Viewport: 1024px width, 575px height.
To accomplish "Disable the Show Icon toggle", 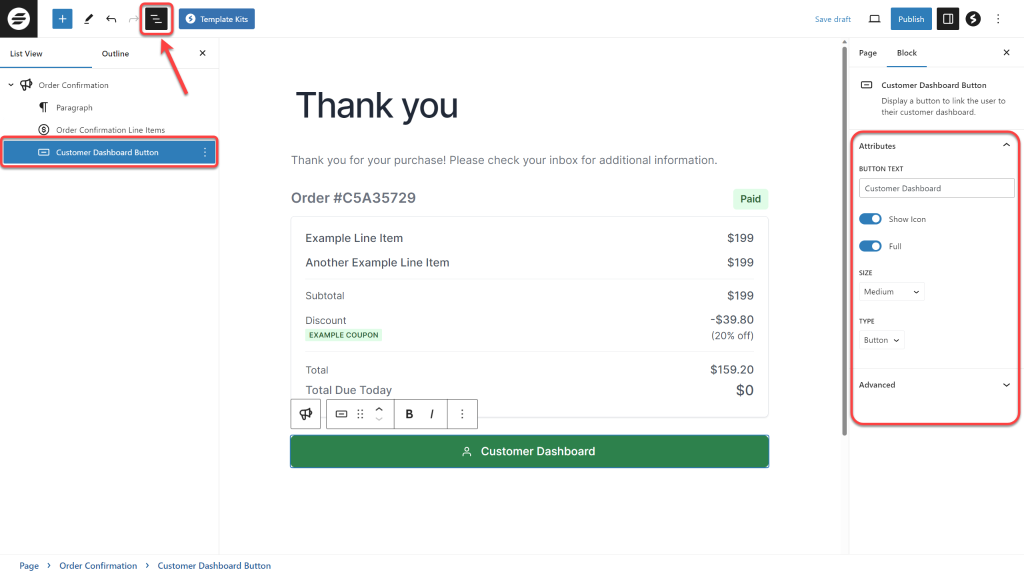I will [x=870, y=219].
